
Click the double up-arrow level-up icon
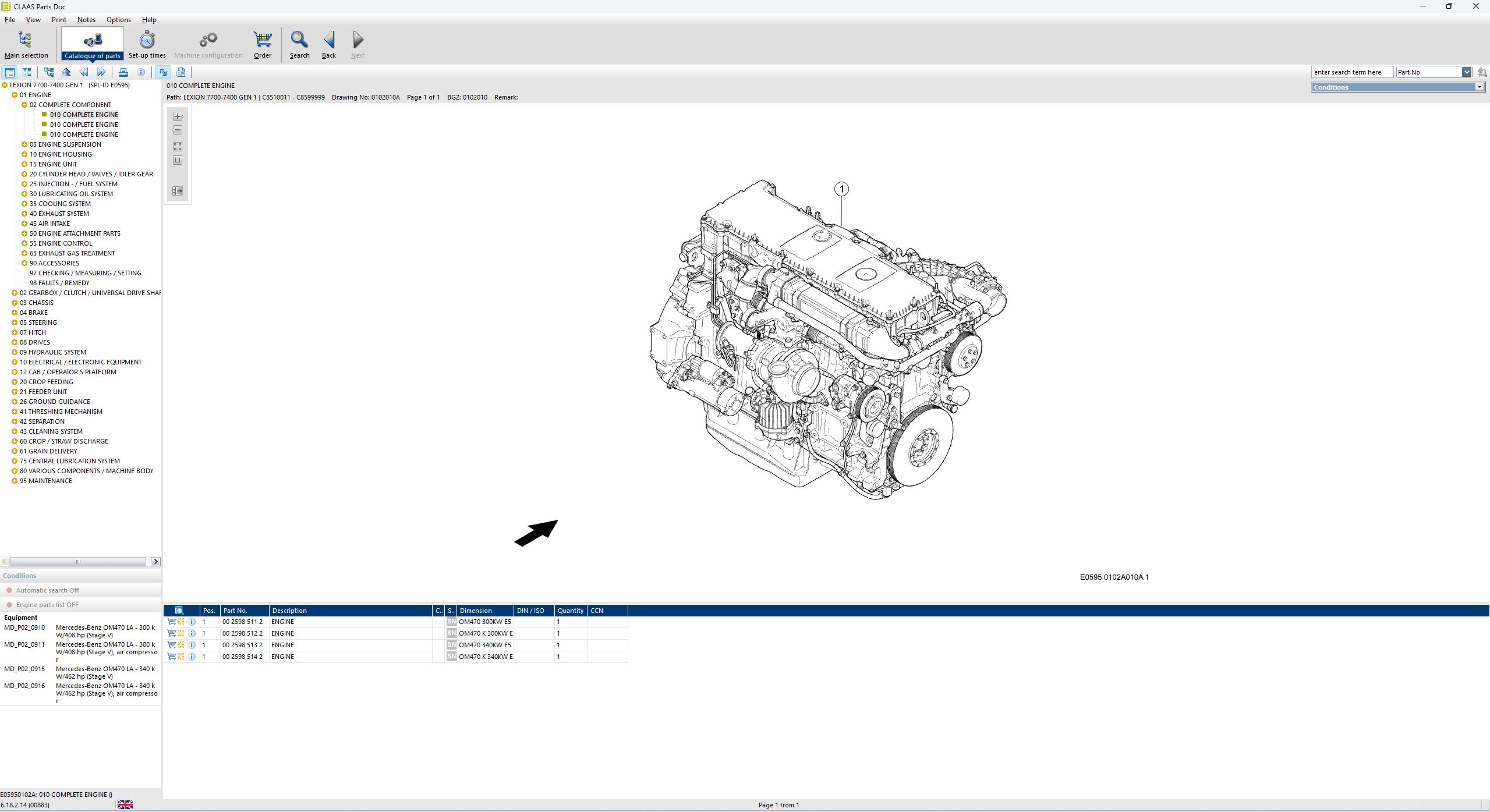click(x=66, y=72)
